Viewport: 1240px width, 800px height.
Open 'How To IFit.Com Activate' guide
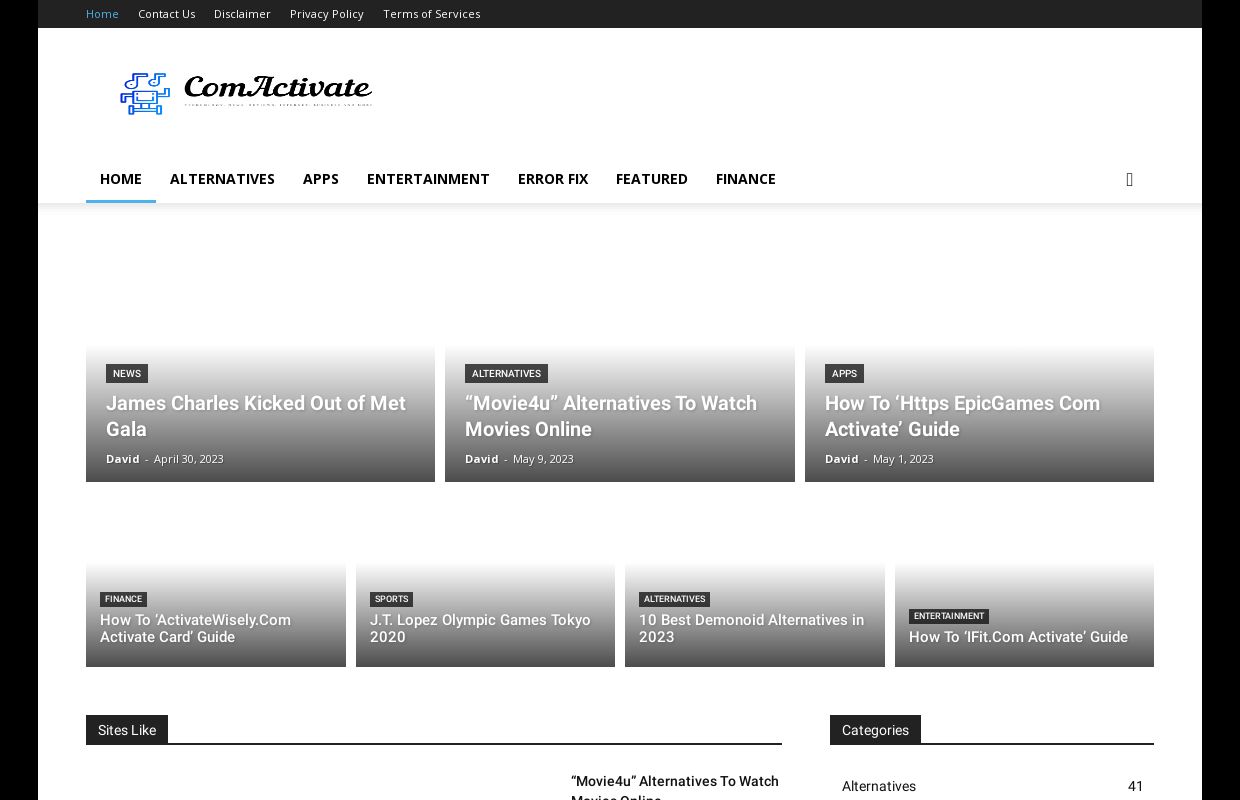pyautogui.click(x=1018, y=637)
